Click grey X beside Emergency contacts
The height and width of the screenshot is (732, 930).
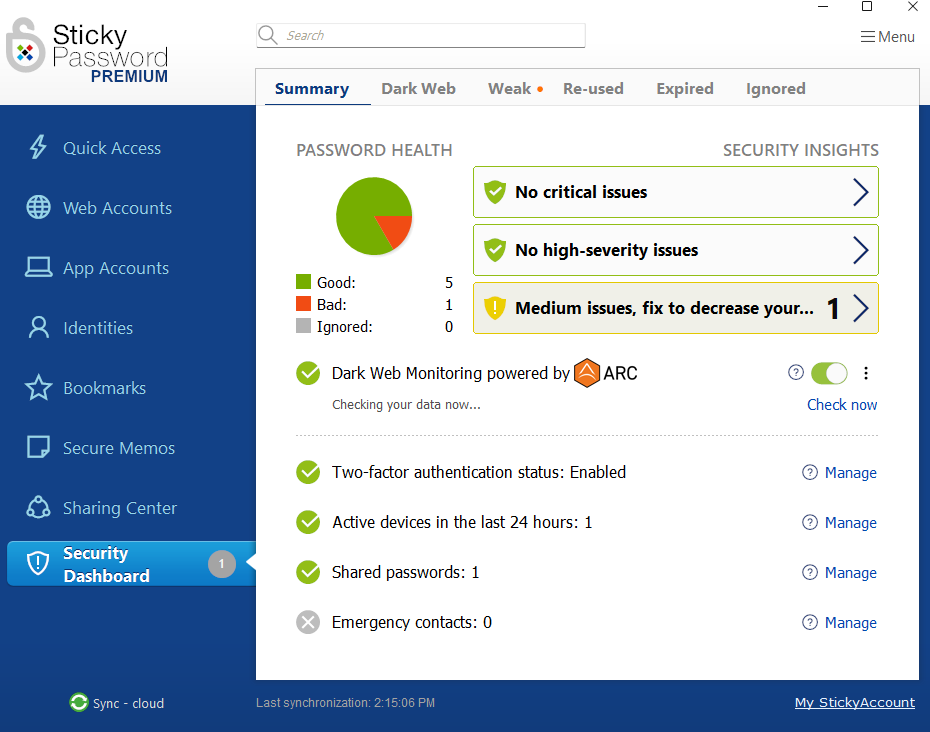[308, 622]
